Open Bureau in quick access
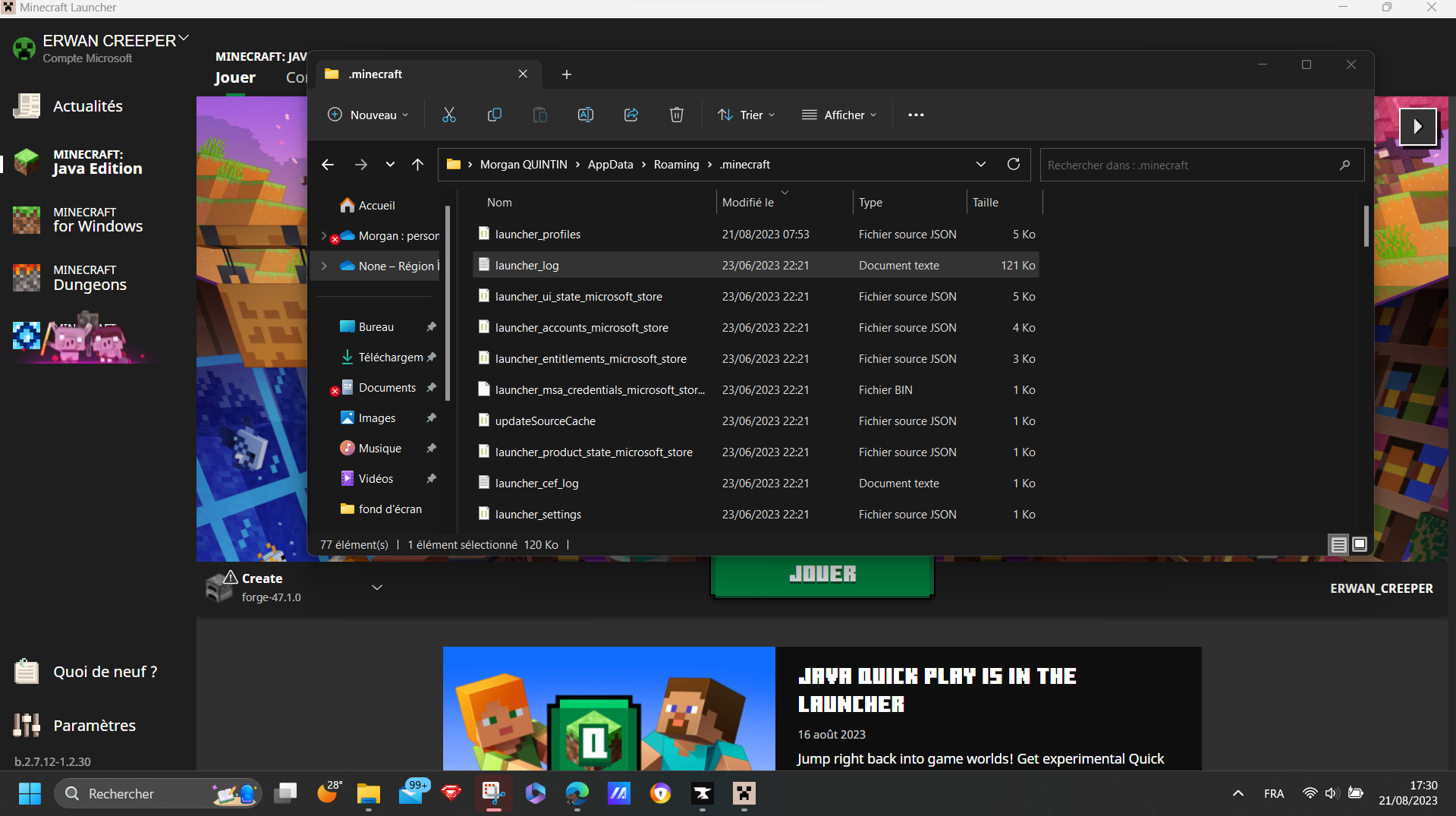The width and height of the screenshot is (1456, 816). tap(376, 326)
